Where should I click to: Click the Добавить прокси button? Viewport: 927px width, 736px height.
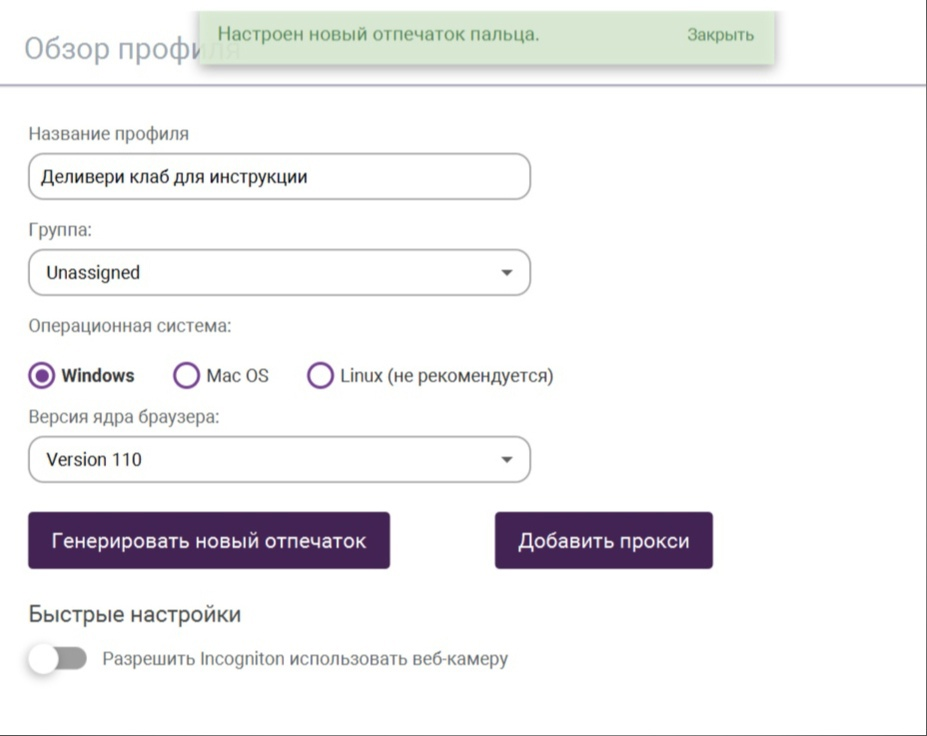tap(604, 540)
